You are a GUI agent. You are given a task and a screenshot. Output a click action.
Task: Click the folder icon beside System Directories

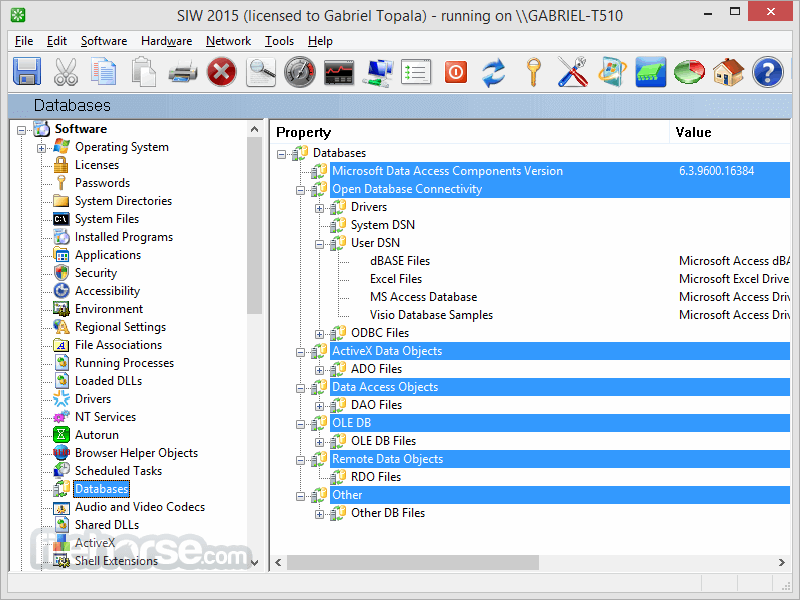point(61,201)
